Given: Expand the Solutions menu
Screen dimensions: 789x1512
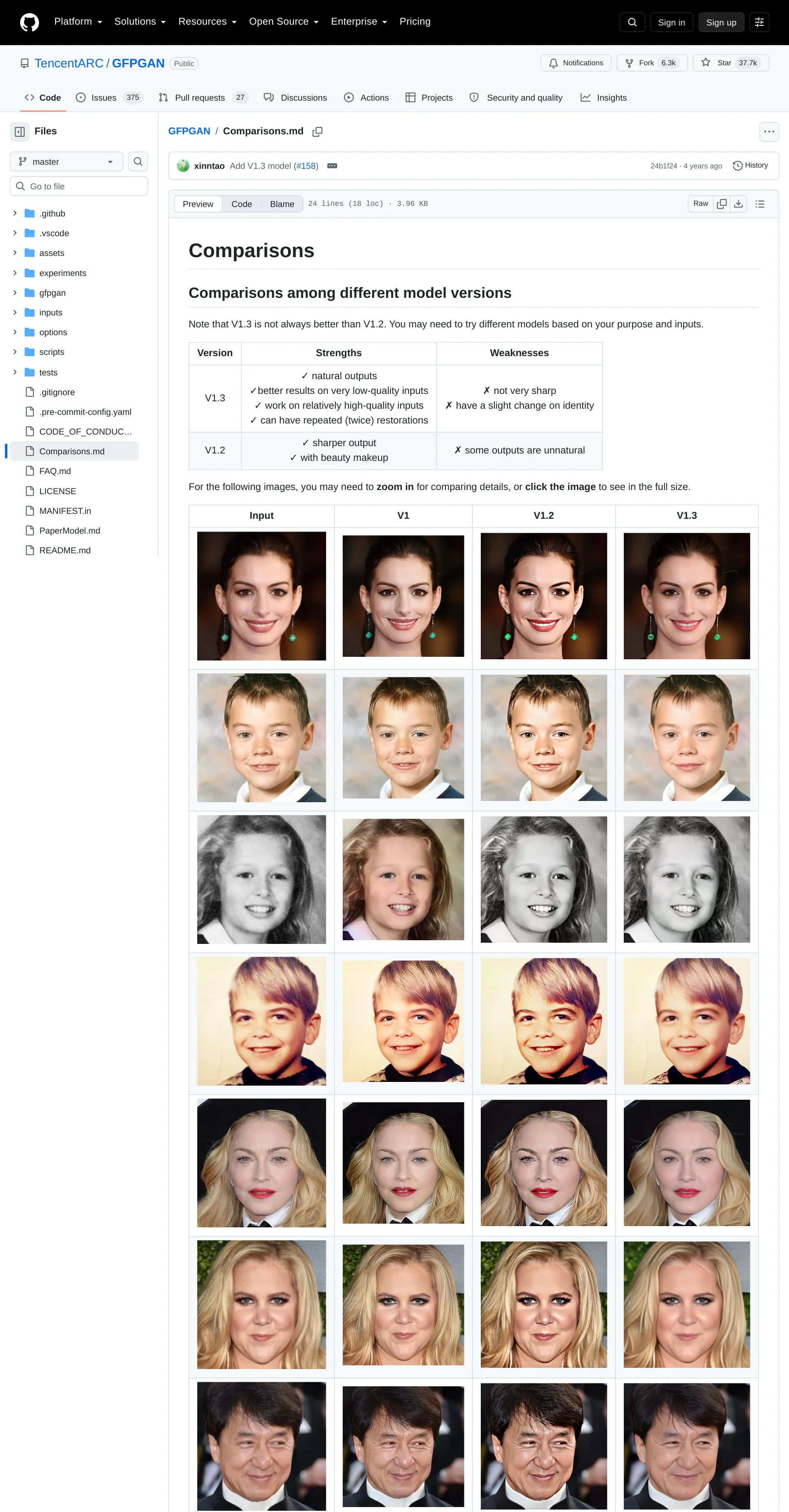Looking at the screenshot, I should point(140,22).
